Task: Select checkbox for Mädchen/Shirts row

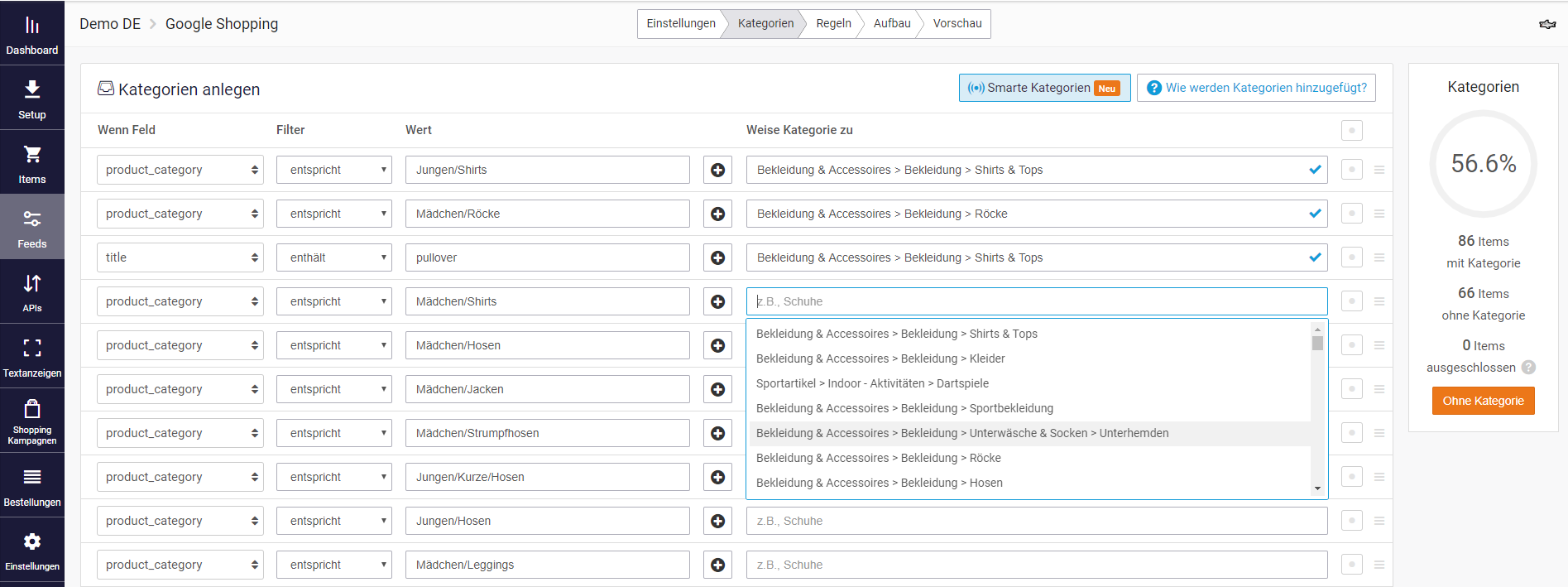Action: click(x=1352, y=301)
